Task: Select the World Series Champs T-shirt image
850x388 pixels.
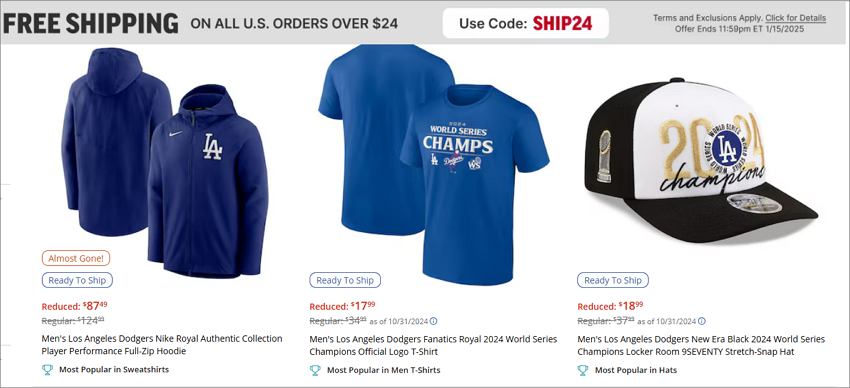Action: (434, 164)
